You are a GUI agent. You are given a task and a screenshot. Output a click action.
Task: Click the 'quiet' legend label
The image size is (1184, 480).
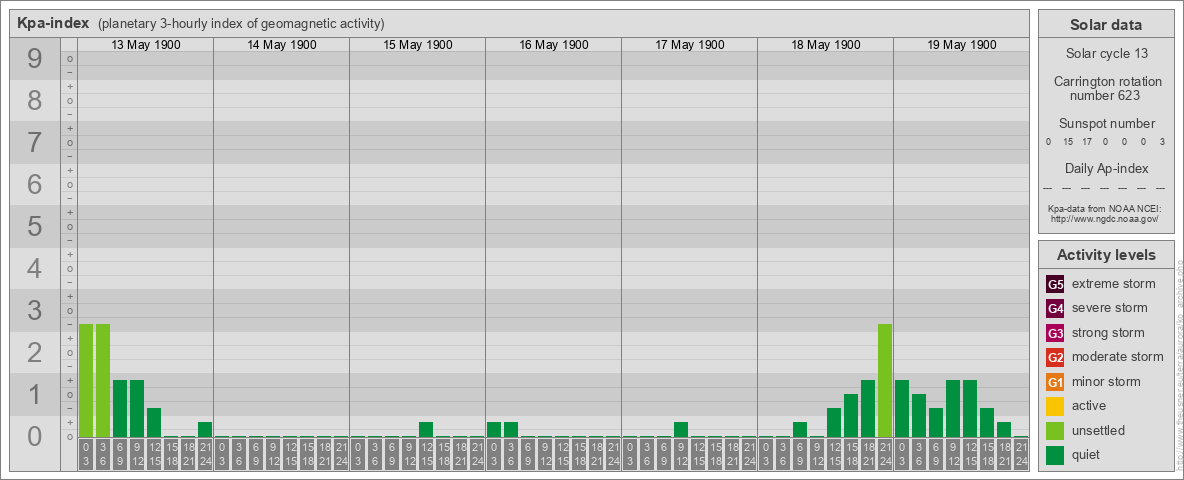coord(1087,454)
